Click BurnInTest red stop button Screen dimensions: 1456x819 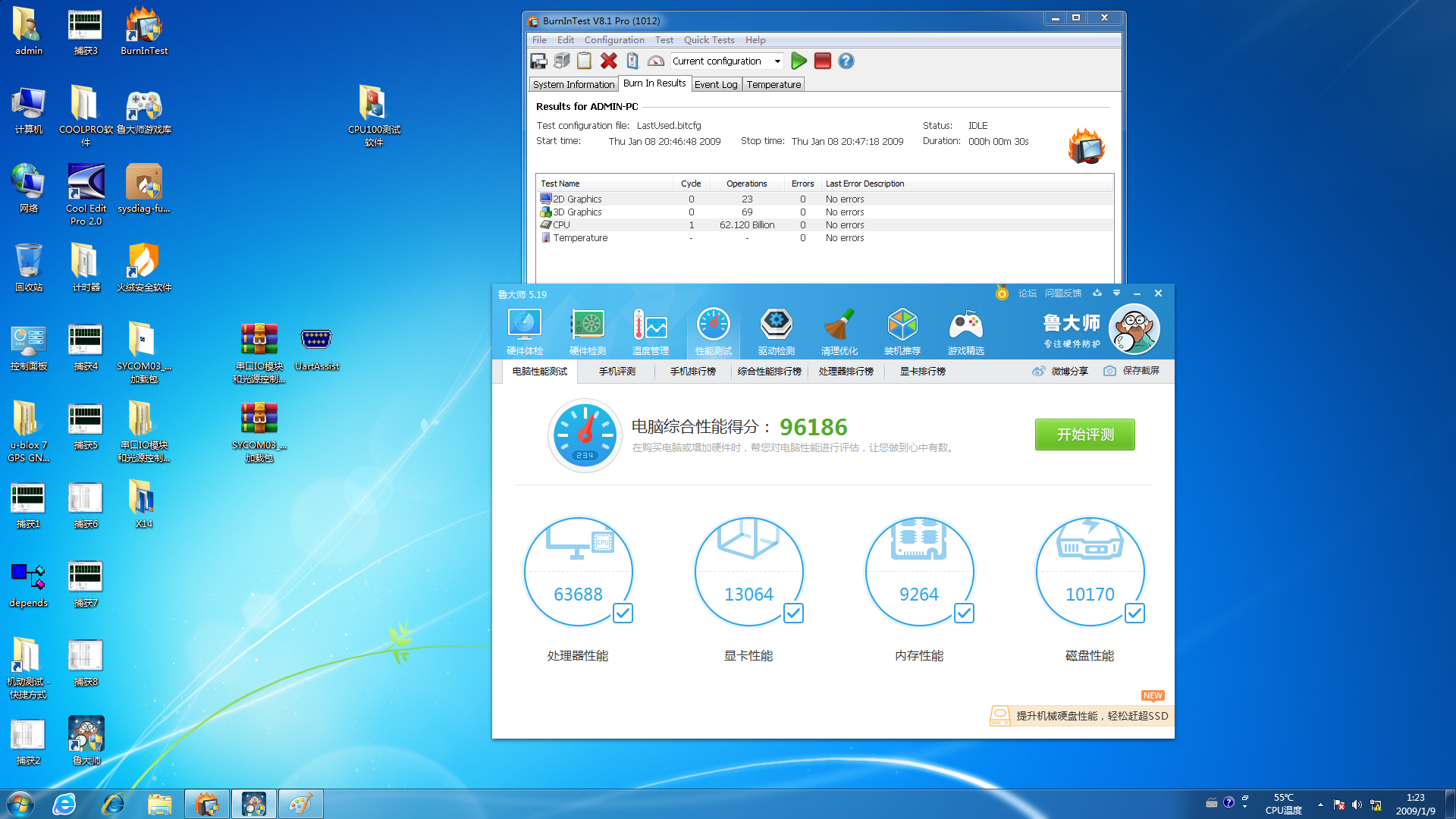point(822,61)
